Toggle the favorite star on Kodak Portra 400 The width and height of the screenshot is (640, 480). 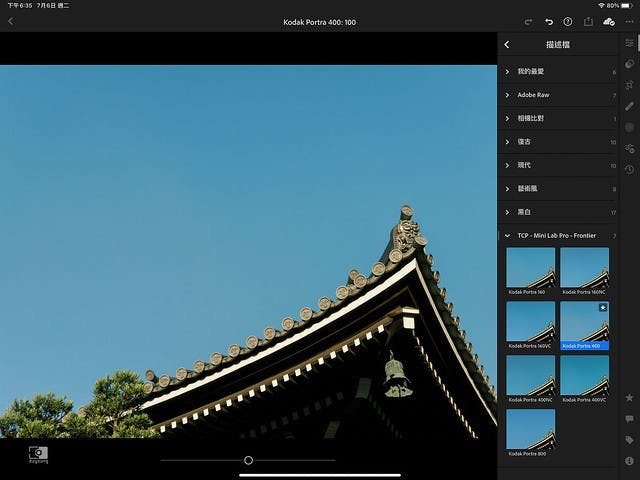[x=603, y=308]
